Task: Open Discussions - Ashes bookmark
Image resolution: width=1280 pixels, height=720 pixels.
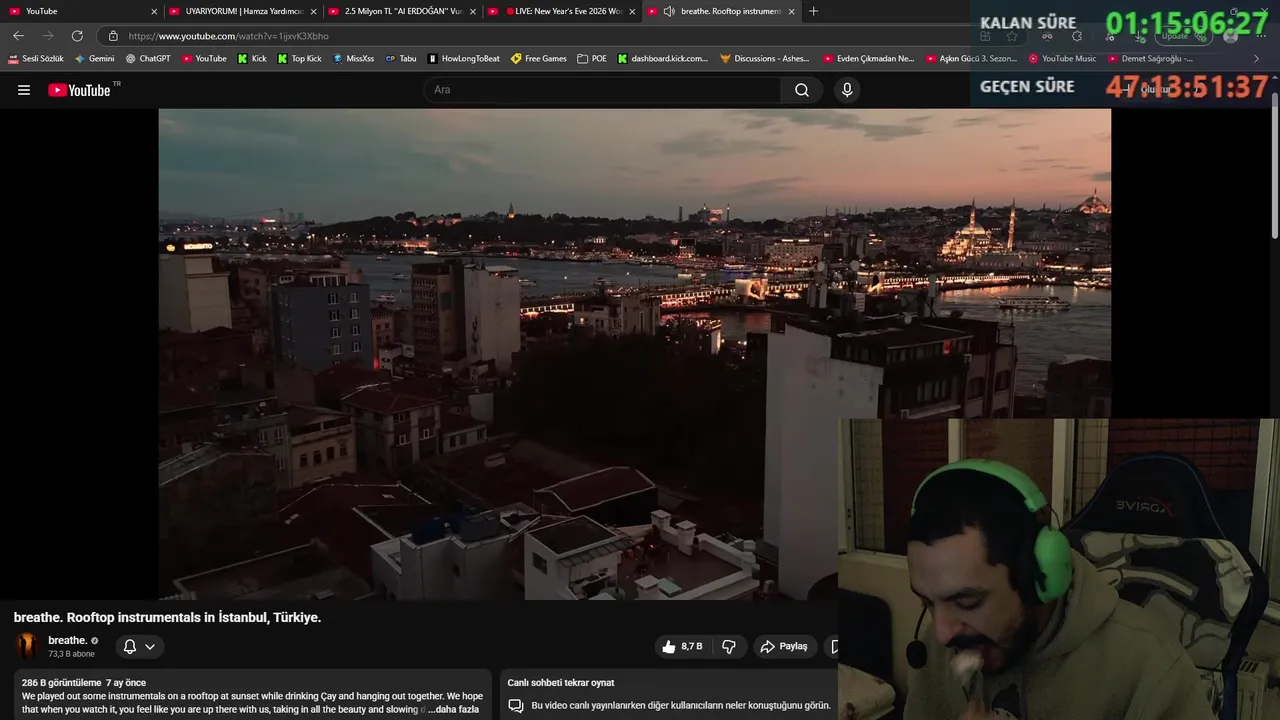Action: coord(765,59)
